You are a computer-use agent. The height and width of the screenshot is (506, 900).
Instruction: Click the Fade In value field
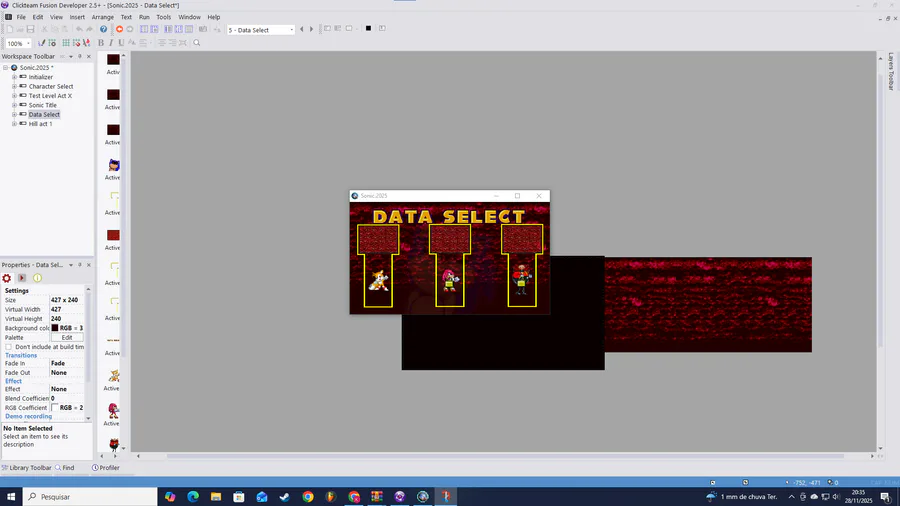(67, 364)
